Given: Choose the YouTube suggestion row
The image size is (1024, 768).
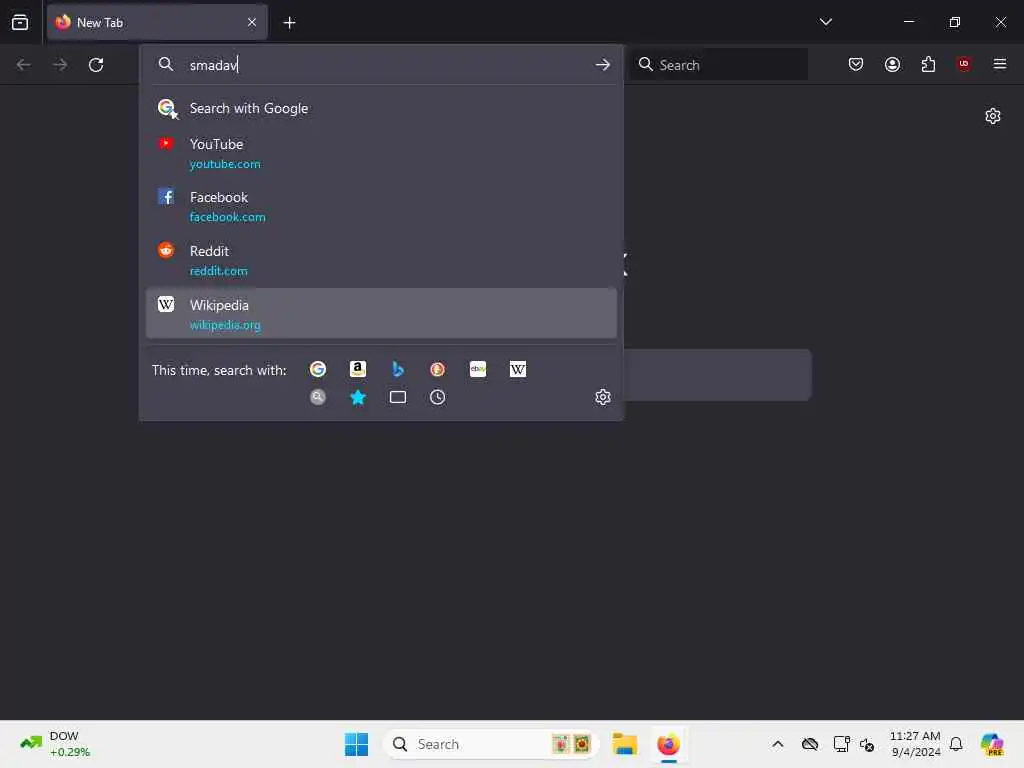Looking at the screenshot, I should coord(381,153).
